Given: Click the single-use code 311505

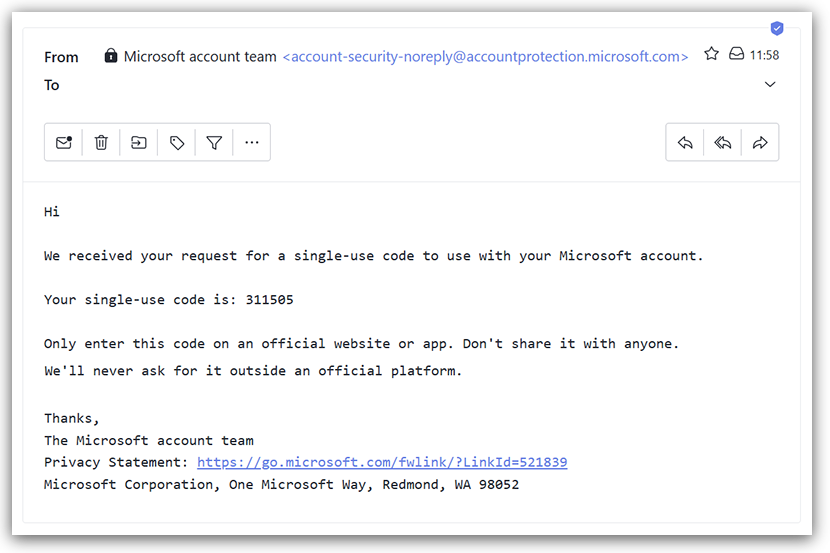Looking at the screenshot, I should coord(269,300).
